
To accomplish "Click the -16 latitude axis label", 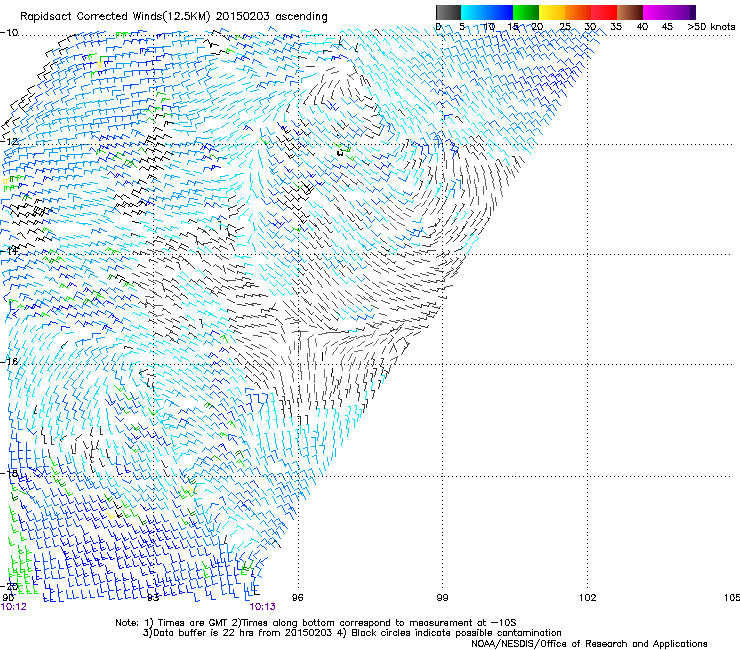I will point(9,362).
